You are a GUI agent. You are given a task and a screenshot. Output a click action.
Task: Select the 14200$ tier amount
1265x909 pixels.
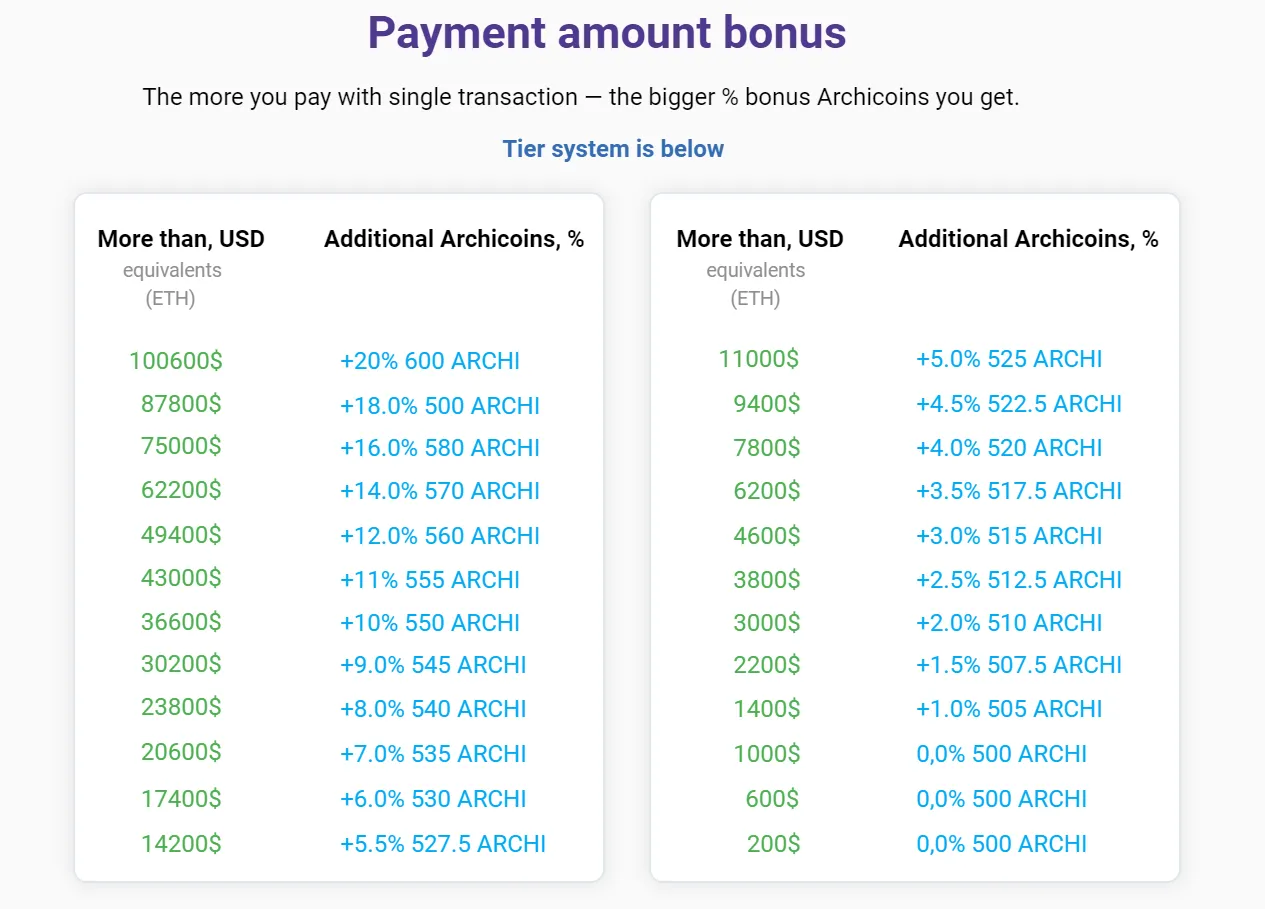pyautogui.click(x=181, y=844)
